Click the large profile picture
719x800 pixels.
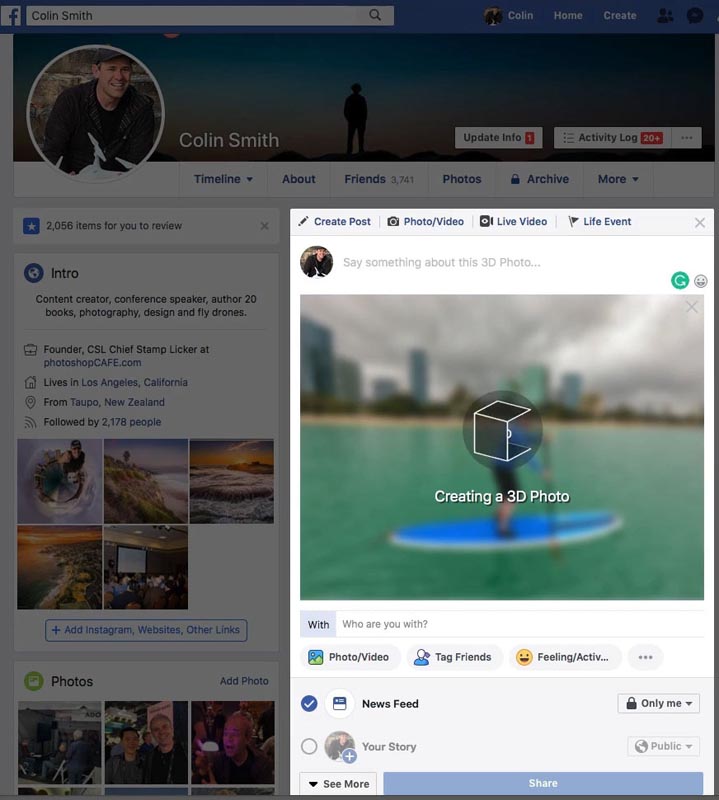pos(95,113)
